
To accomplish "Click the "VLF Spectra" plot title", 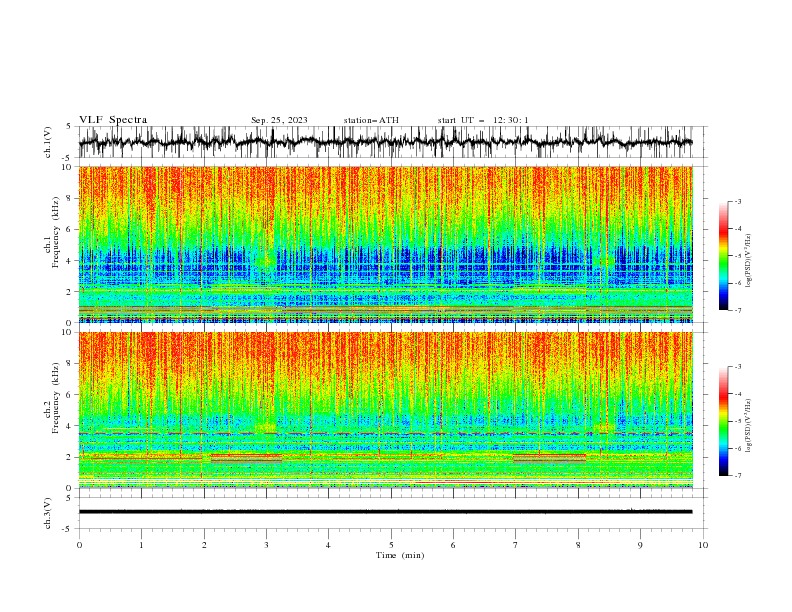I will [113, 120].
